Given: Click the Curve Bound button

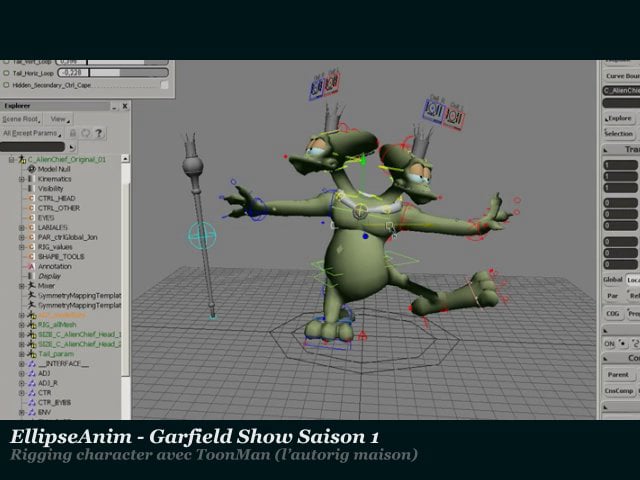Looking at the screenshot, I should tap(621, 76).
